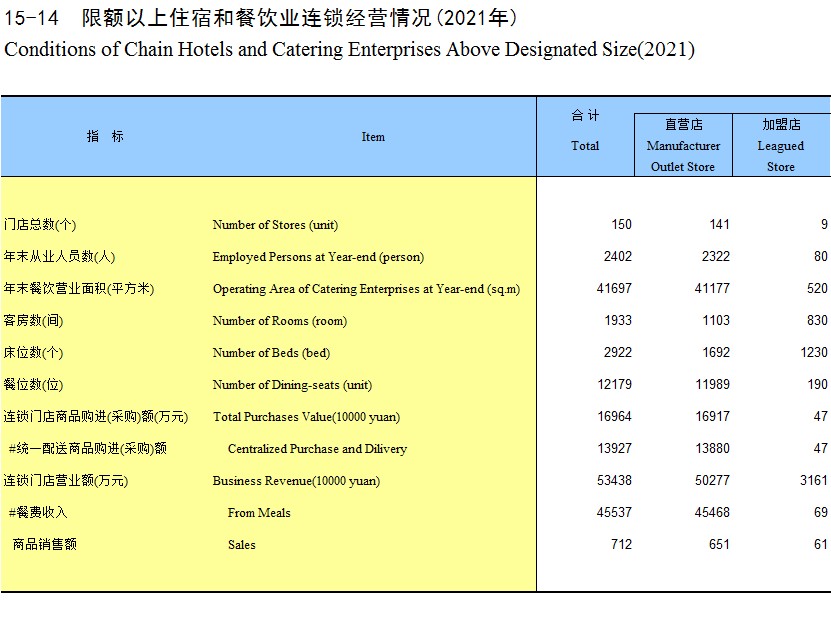This screenshot has width=831, height=625.
Task: Select centralized purchase total 13927
Action: click(614, 448)
